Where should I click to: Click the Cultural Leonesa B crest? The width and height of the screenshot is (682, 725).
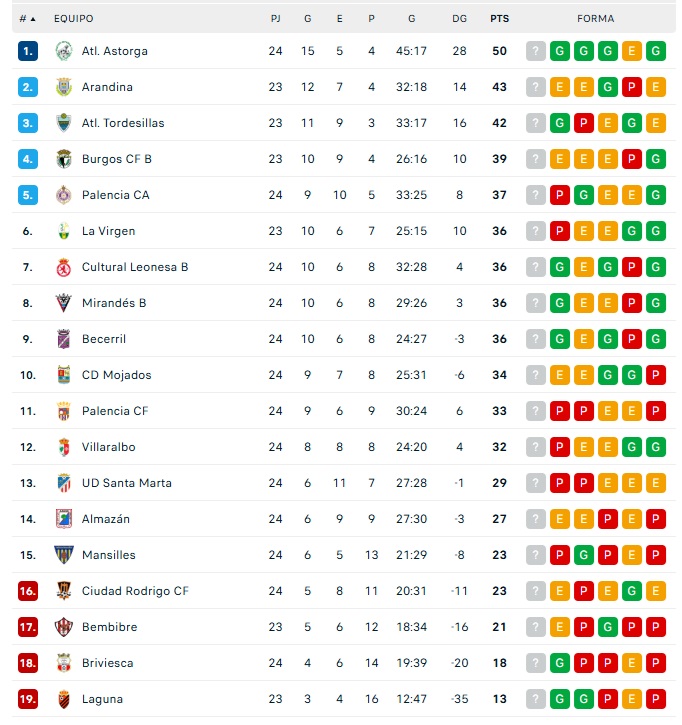point(63,267)
